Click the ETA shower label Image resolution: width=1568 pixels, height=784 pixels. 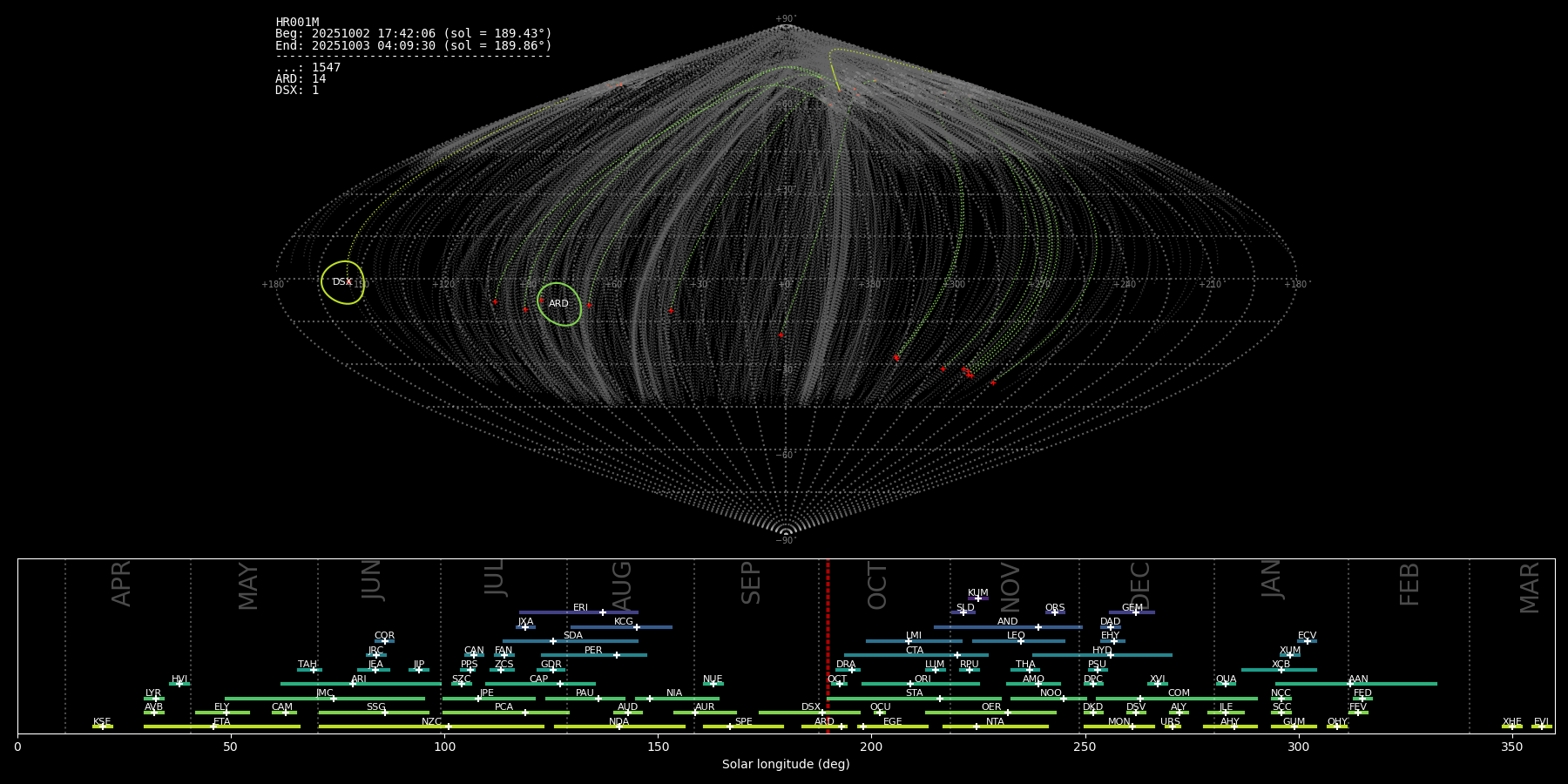222,722
